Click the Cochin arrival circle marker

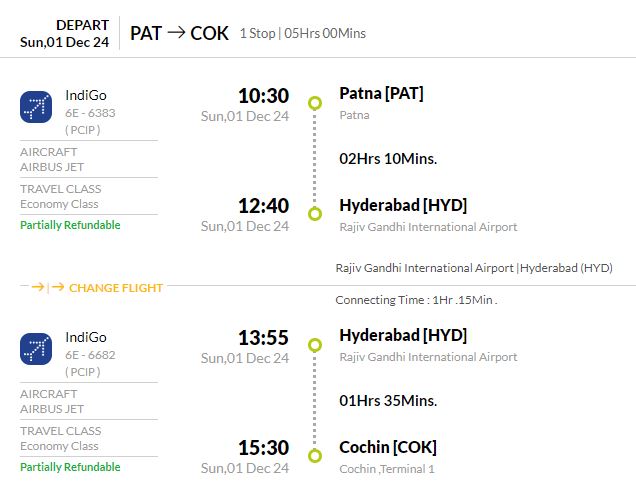[315, 455]
